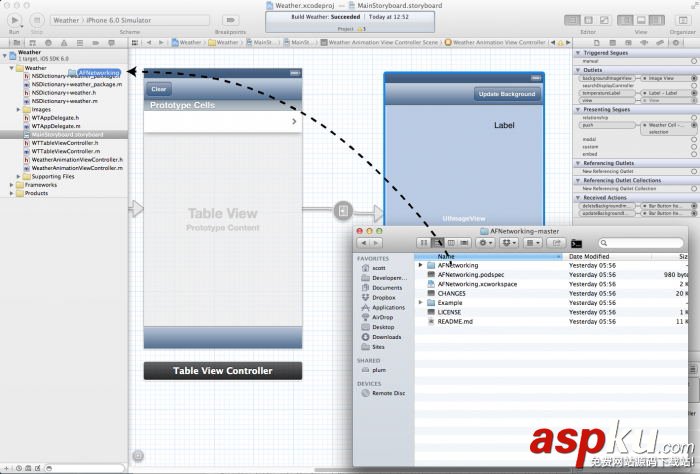
Task: Open the Quick Help inspector tab
Action: 612,43
